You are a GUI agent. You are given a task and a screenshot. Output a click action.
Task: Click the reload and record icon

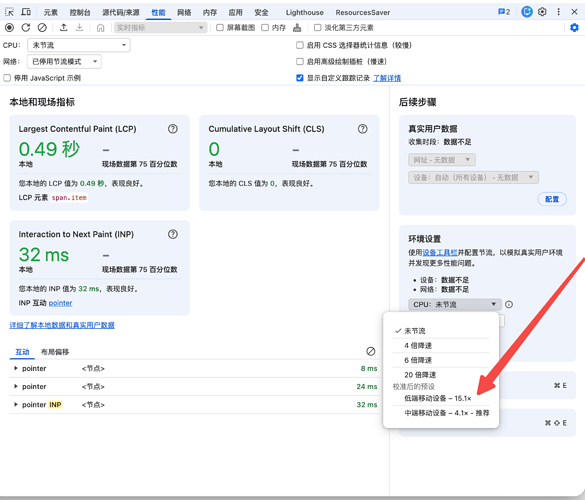tap(26, 27)
